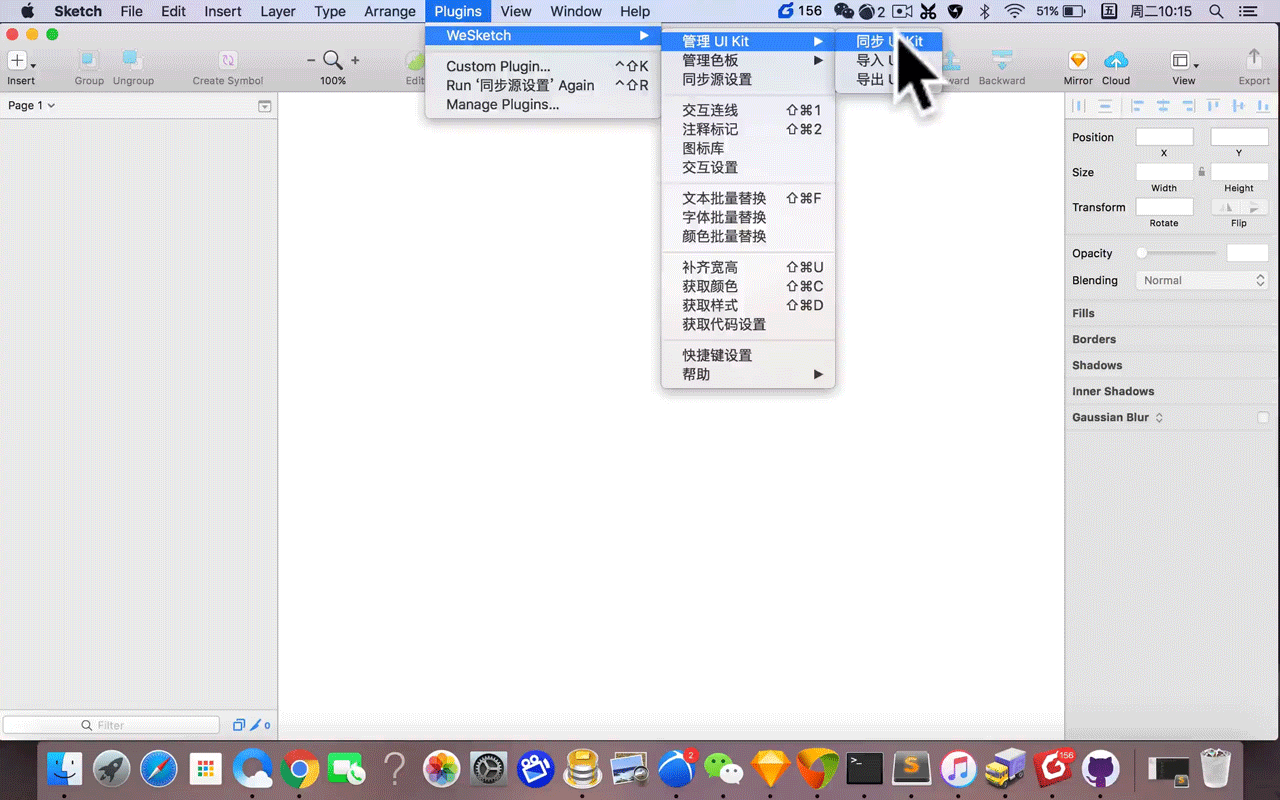
Task: Expand the 管理色板 submenu
Action: tap(748, 60)
